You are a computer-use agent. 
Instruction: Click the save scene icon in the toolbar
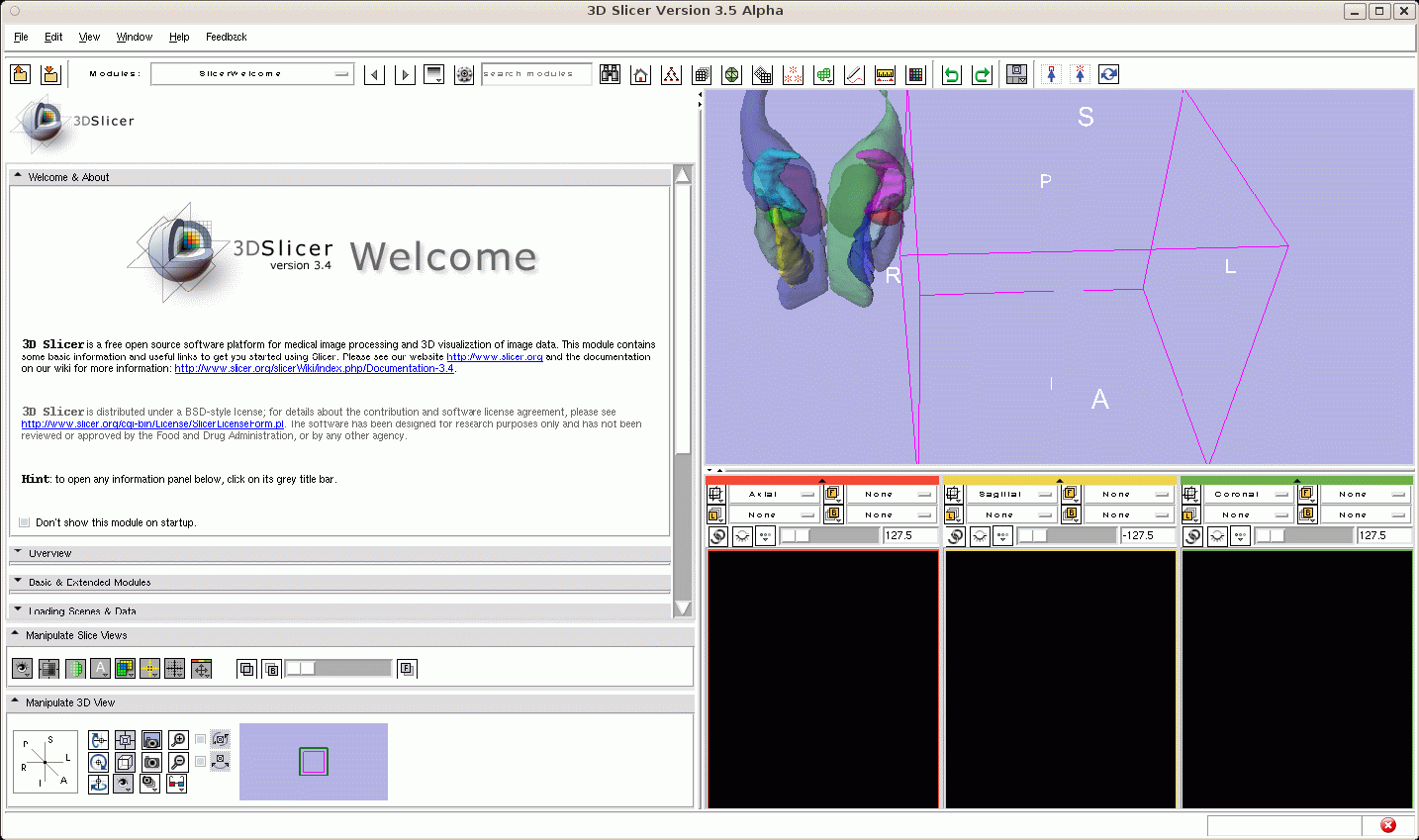pyautogui.click(x=50, y=74)
